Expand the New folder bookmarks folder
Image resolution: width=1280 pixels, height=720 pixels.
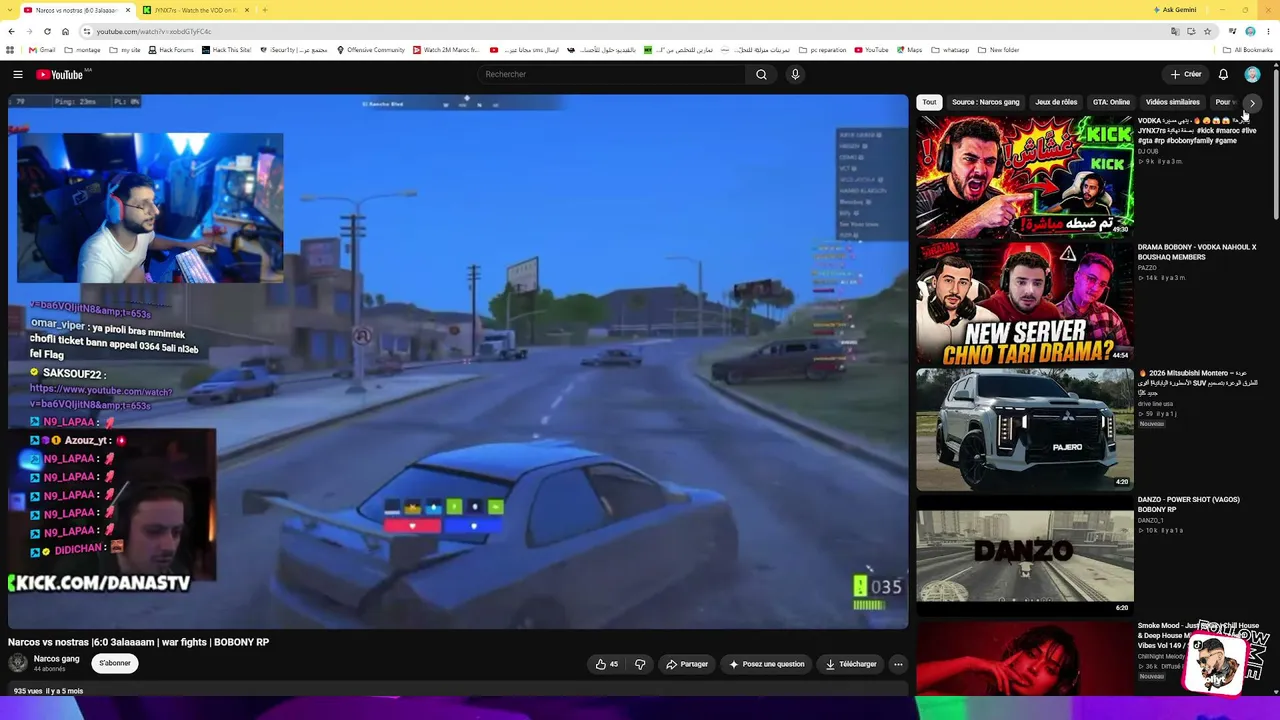pyautogui.click(x=998, y=50)
